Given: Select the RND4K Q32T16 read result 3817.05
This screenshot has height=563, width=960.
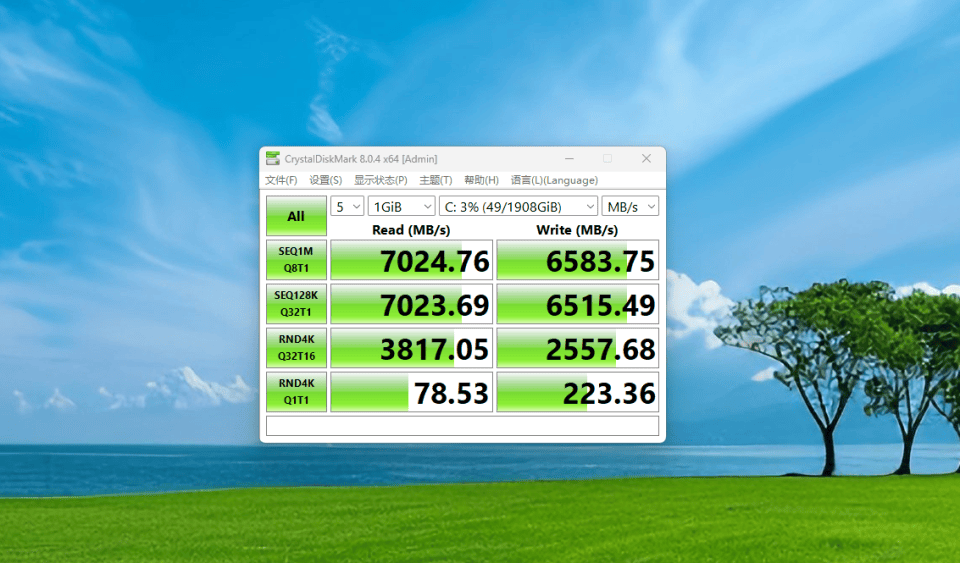Looking at the screenshot, I should tap(411, 348).
